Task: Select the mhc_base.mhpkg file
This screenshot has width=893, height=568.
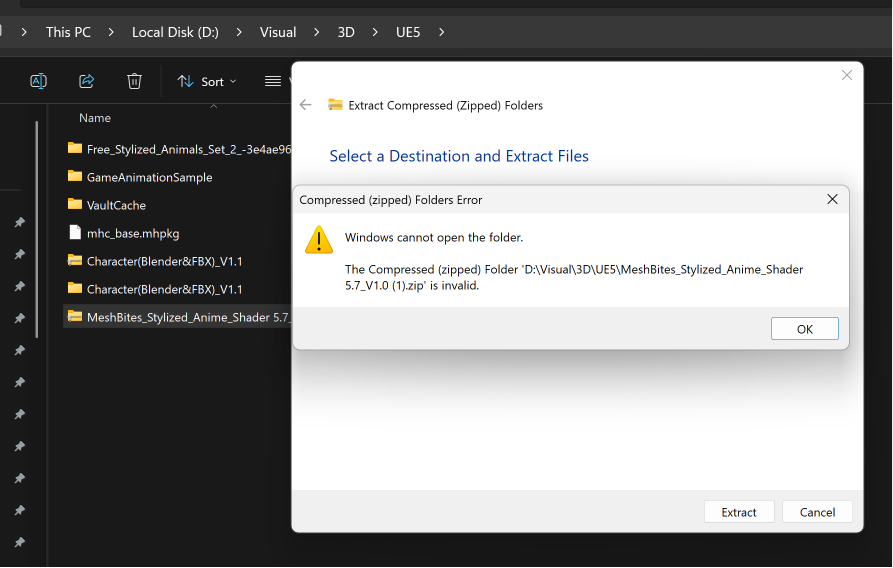Action: [177, 232]
